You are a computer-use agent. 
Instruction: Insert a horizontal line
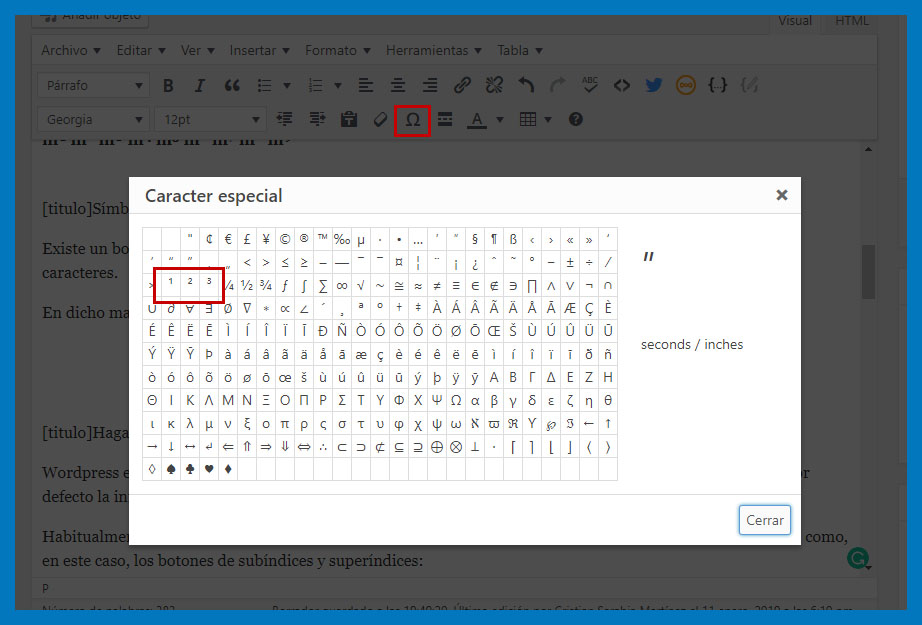(445, 119)
